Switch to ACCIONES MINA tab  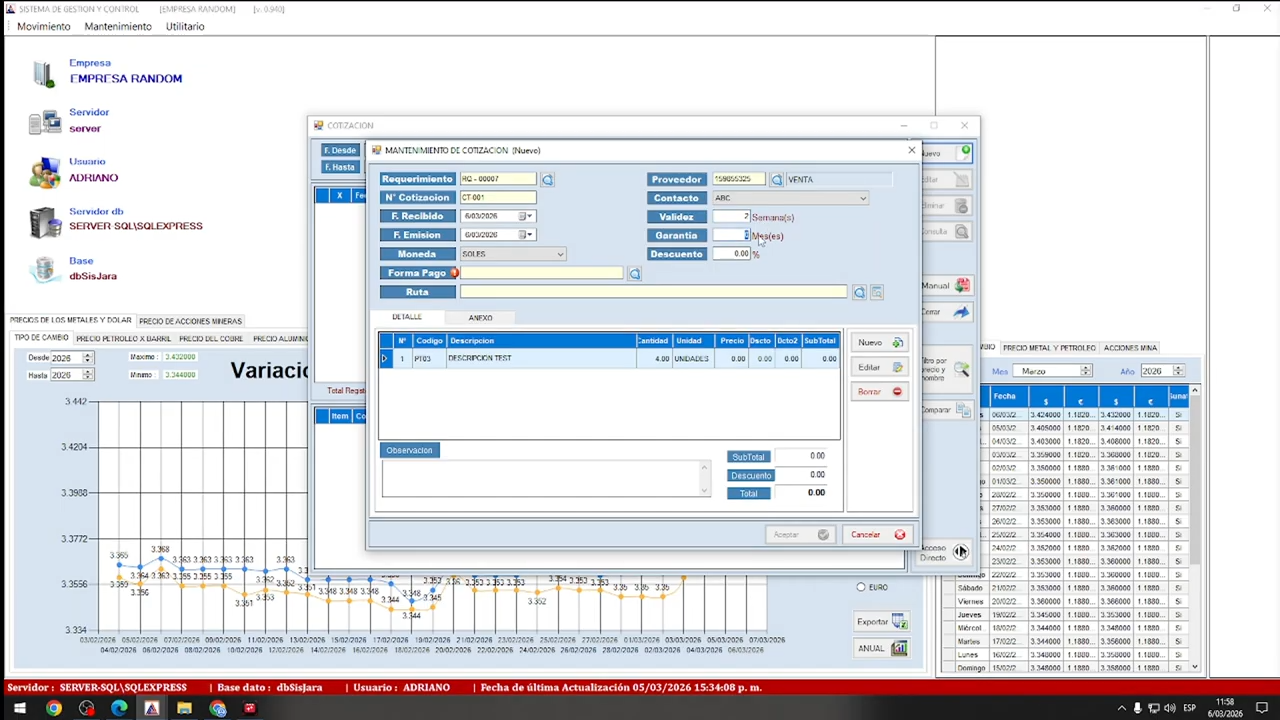(1130, 348)
